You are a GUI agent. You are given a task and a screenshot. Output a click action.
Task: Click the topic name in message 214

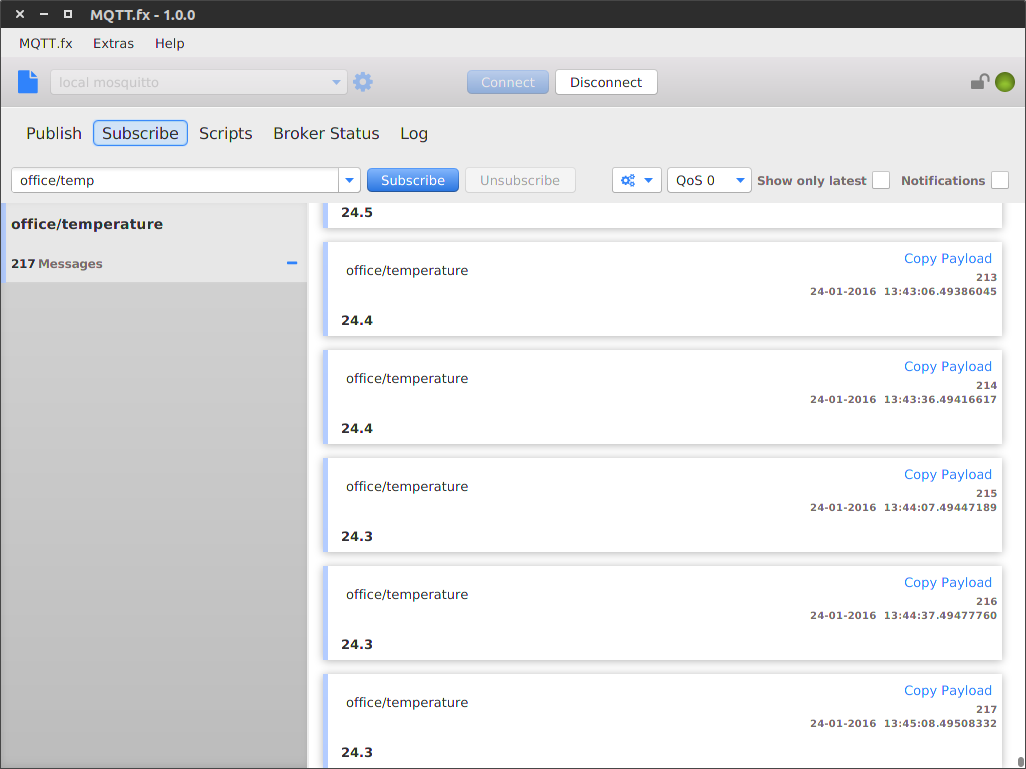click(x=407, y=378)
